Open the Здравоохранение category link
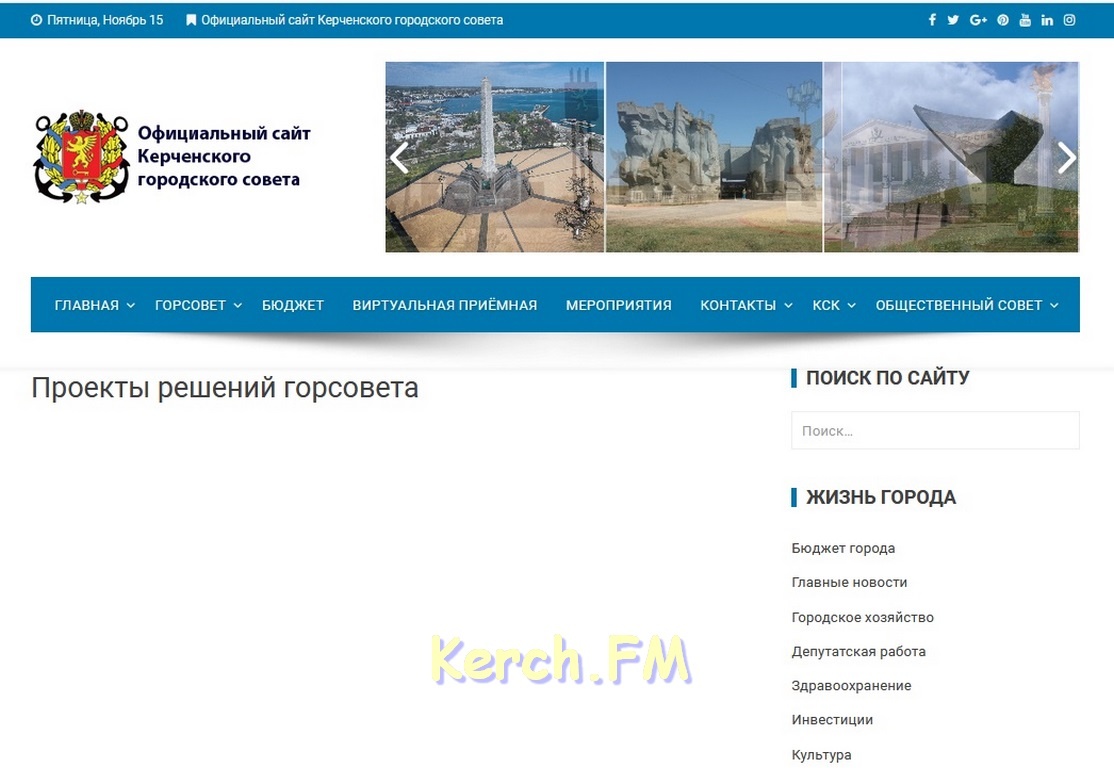 [851, 686]
